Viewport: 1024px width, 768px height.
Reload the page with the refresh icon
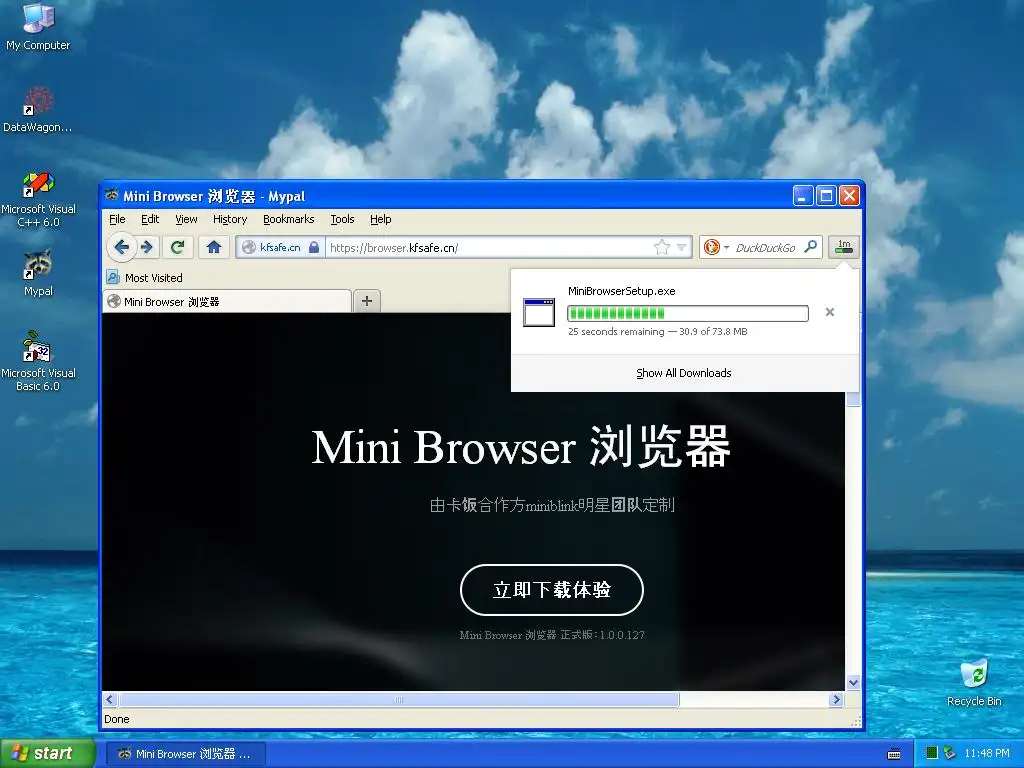coord(177,247)
